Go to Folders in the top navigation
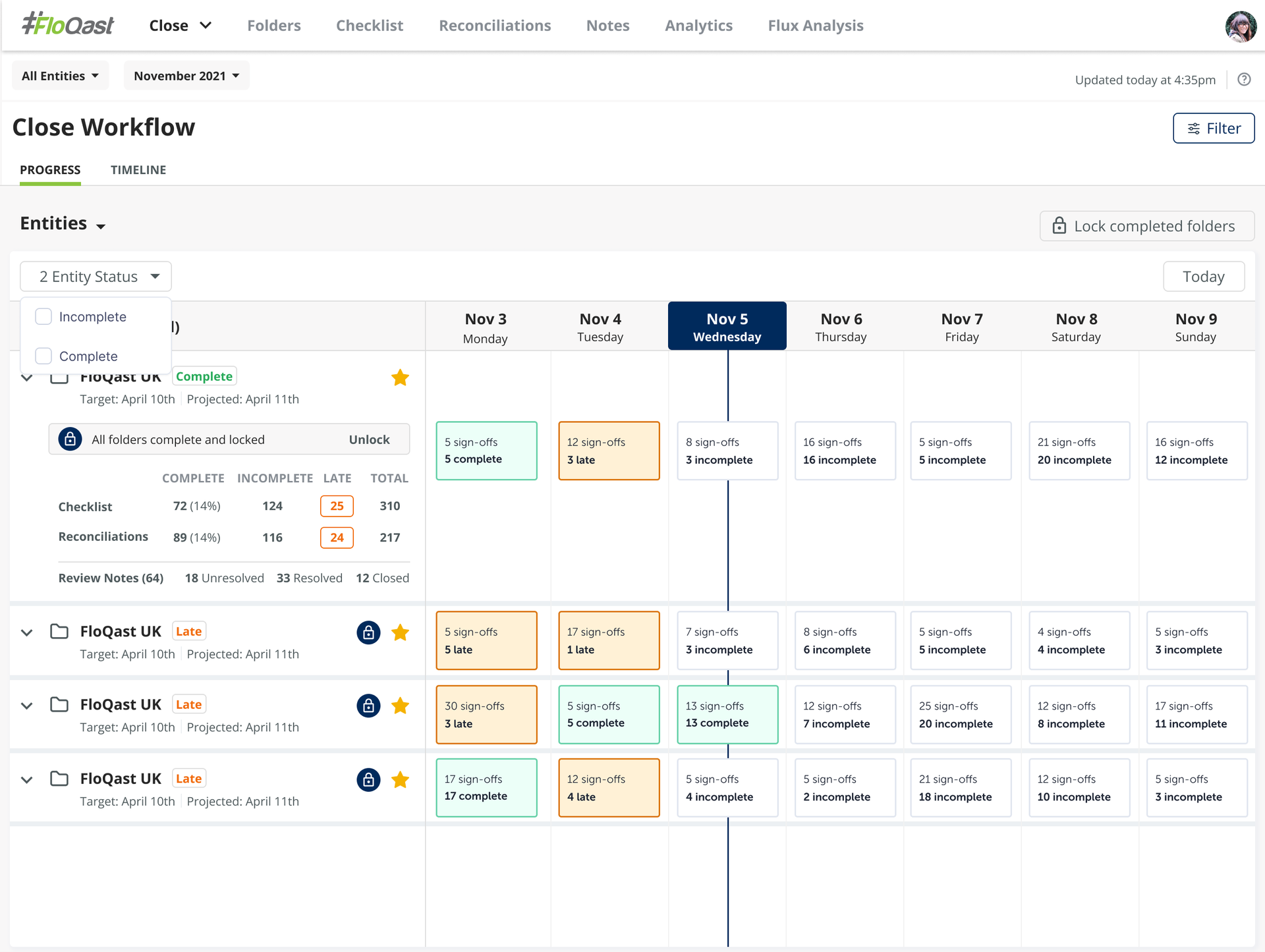The height and width of the screenshot is (952, 1265). click(x=274, y=25)
